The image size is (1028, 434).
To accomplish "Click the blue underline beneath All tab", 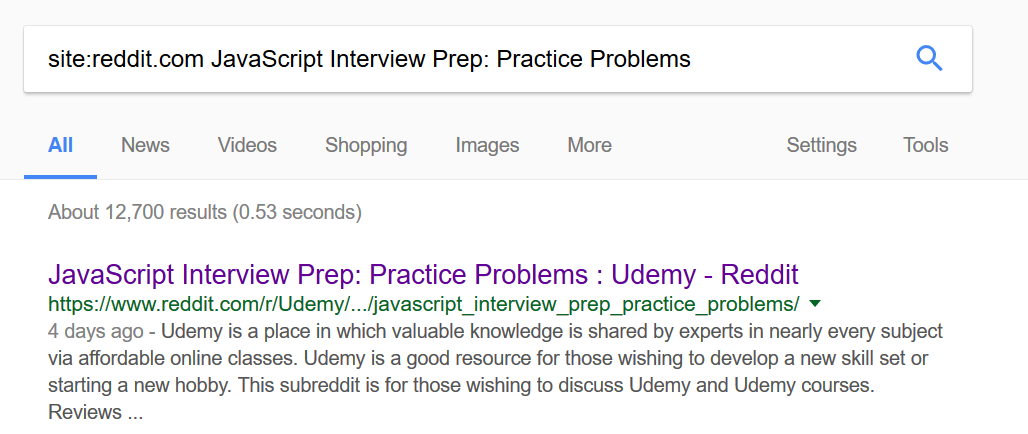I will point(60,176).
